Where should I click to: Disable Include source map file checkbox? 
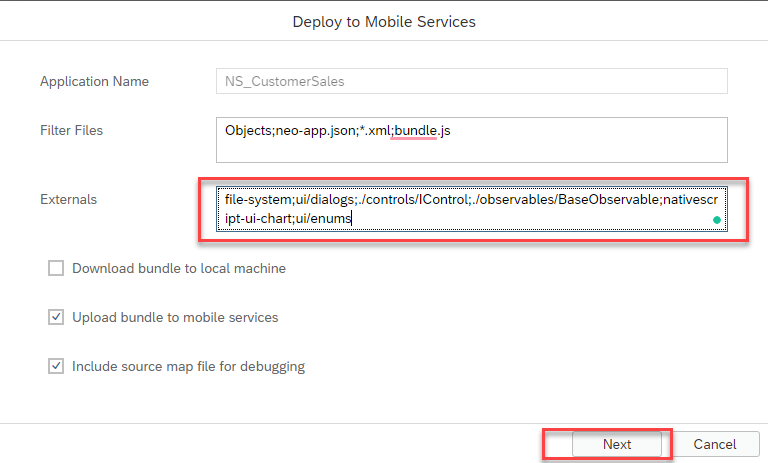tap(56, 366)
